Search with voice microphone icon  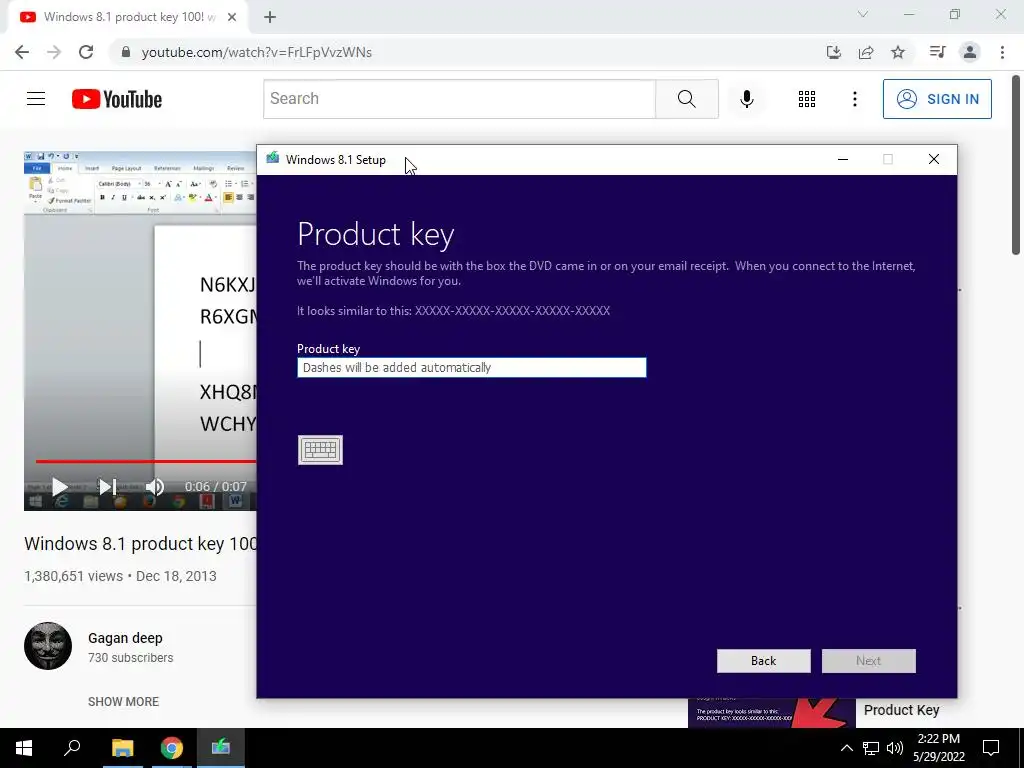[747, 99]
